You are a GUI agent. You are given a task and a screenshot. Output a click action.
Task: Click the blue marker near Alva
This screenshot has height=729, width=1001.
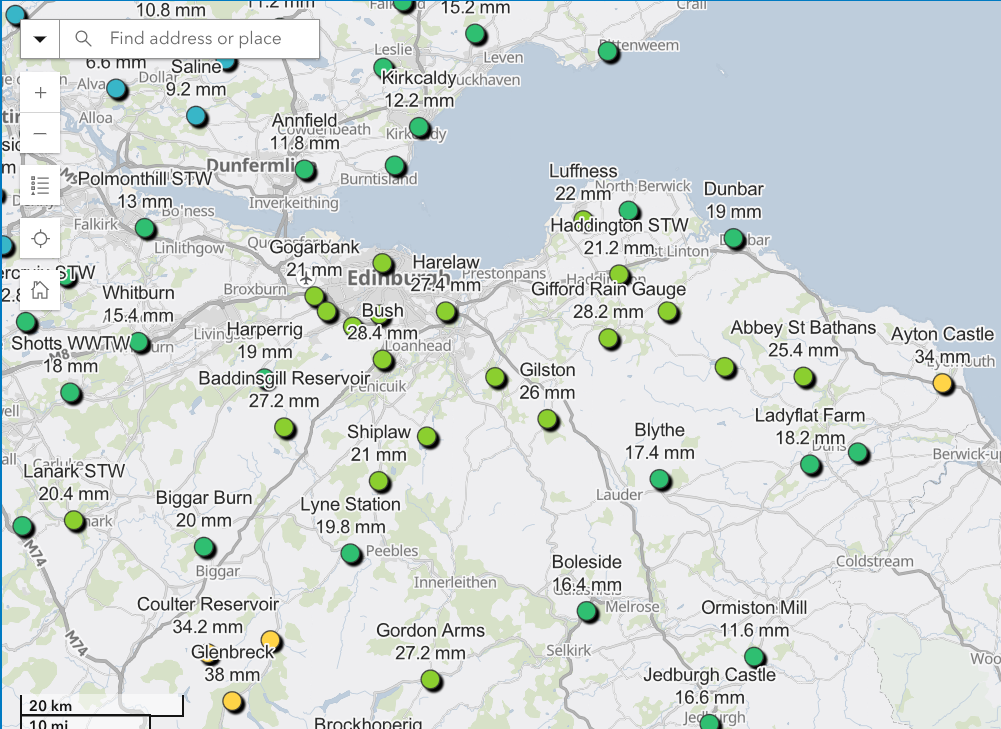click(117, 89)
